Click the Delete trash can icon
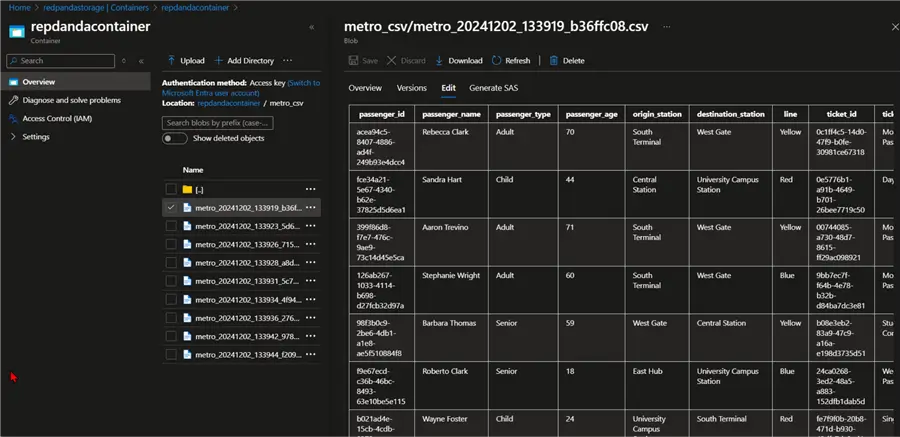 (553, 60)
